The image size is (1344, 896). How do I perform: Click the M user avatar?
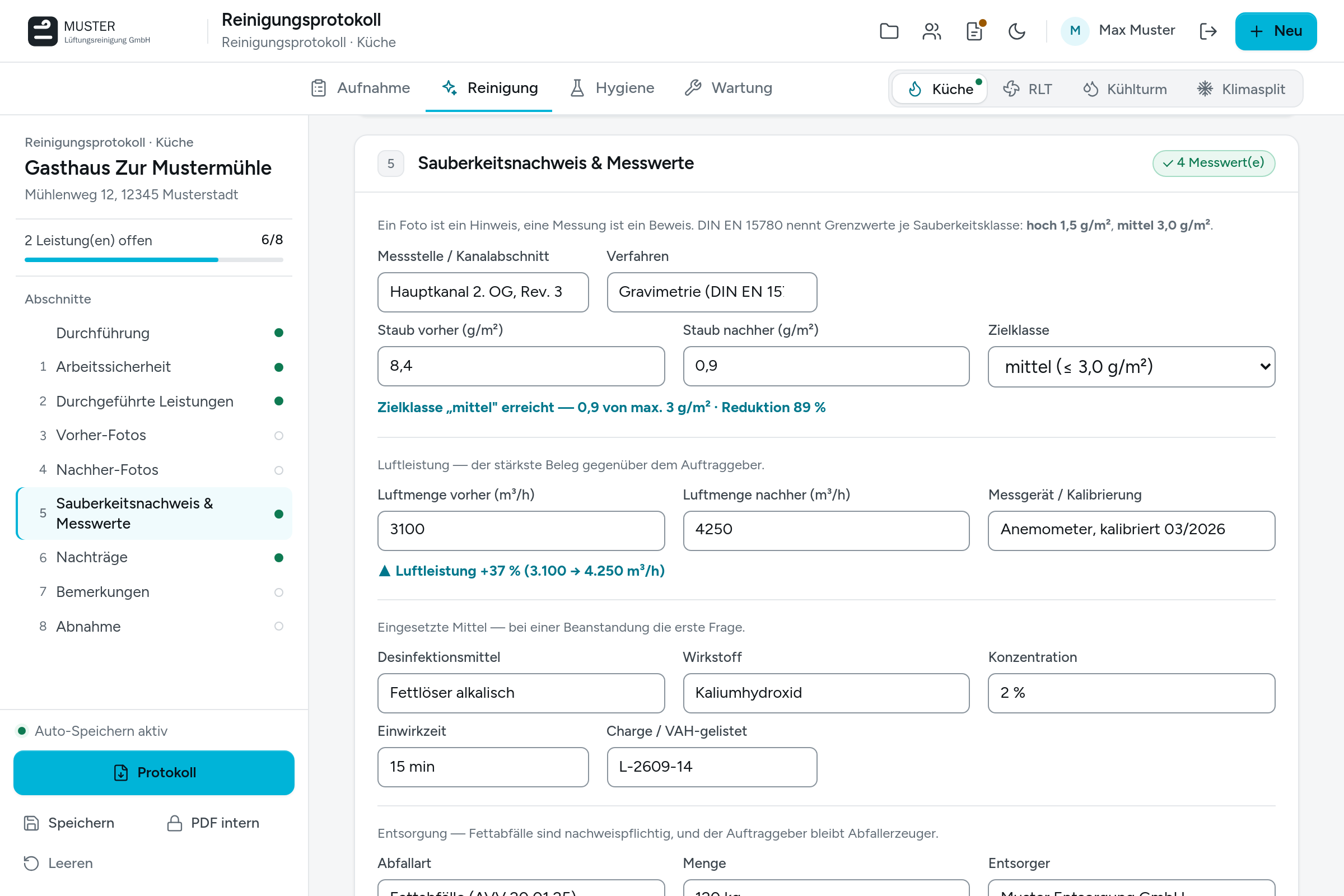click(x=1075, y=31)
